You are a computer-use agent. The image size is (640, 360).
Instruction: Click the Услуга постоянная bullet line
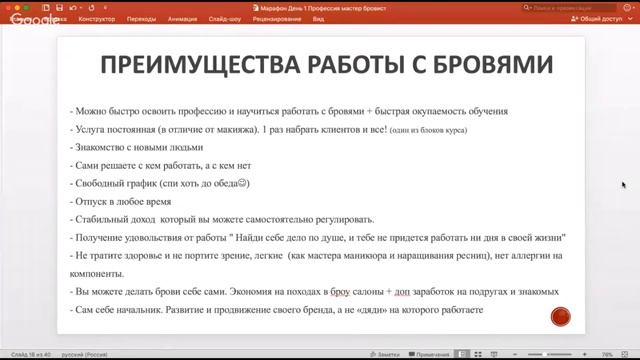pos(268,129)
